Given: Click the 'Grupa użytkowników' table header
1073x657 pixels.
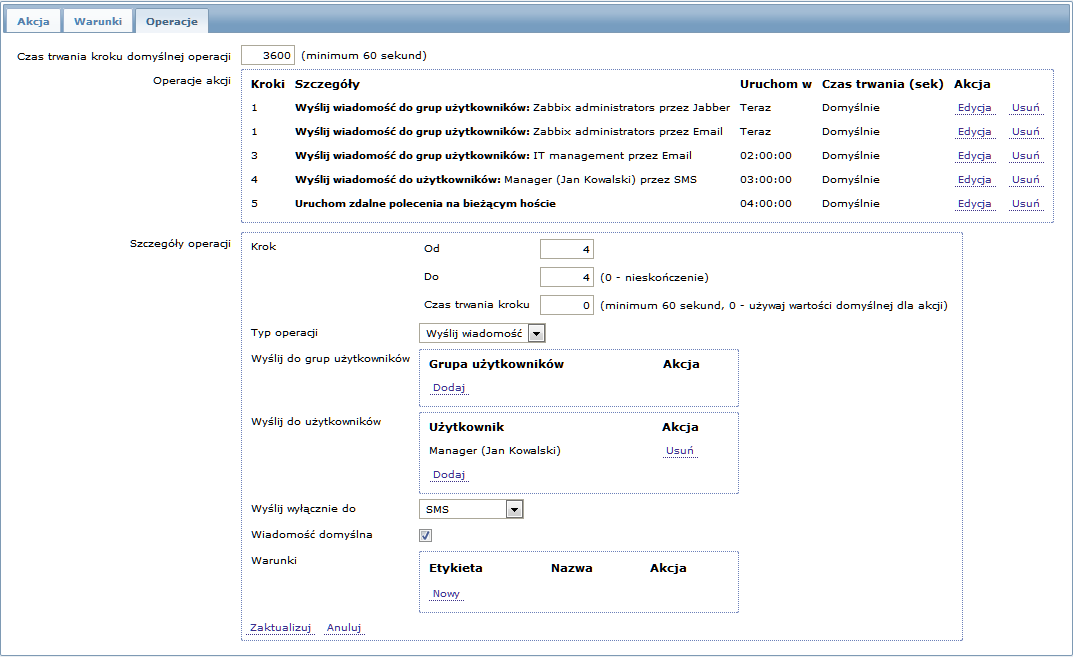Looking at the screenshot, I should click(x=496, y=364).
